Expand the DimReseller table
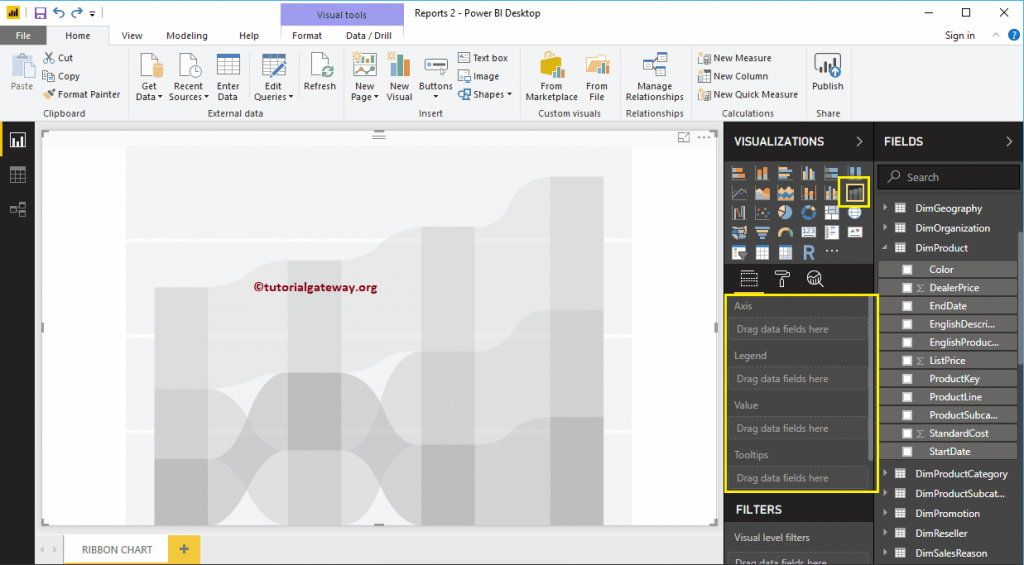The width and height of the screenshot is (1024, 565). tap(886, 533)
